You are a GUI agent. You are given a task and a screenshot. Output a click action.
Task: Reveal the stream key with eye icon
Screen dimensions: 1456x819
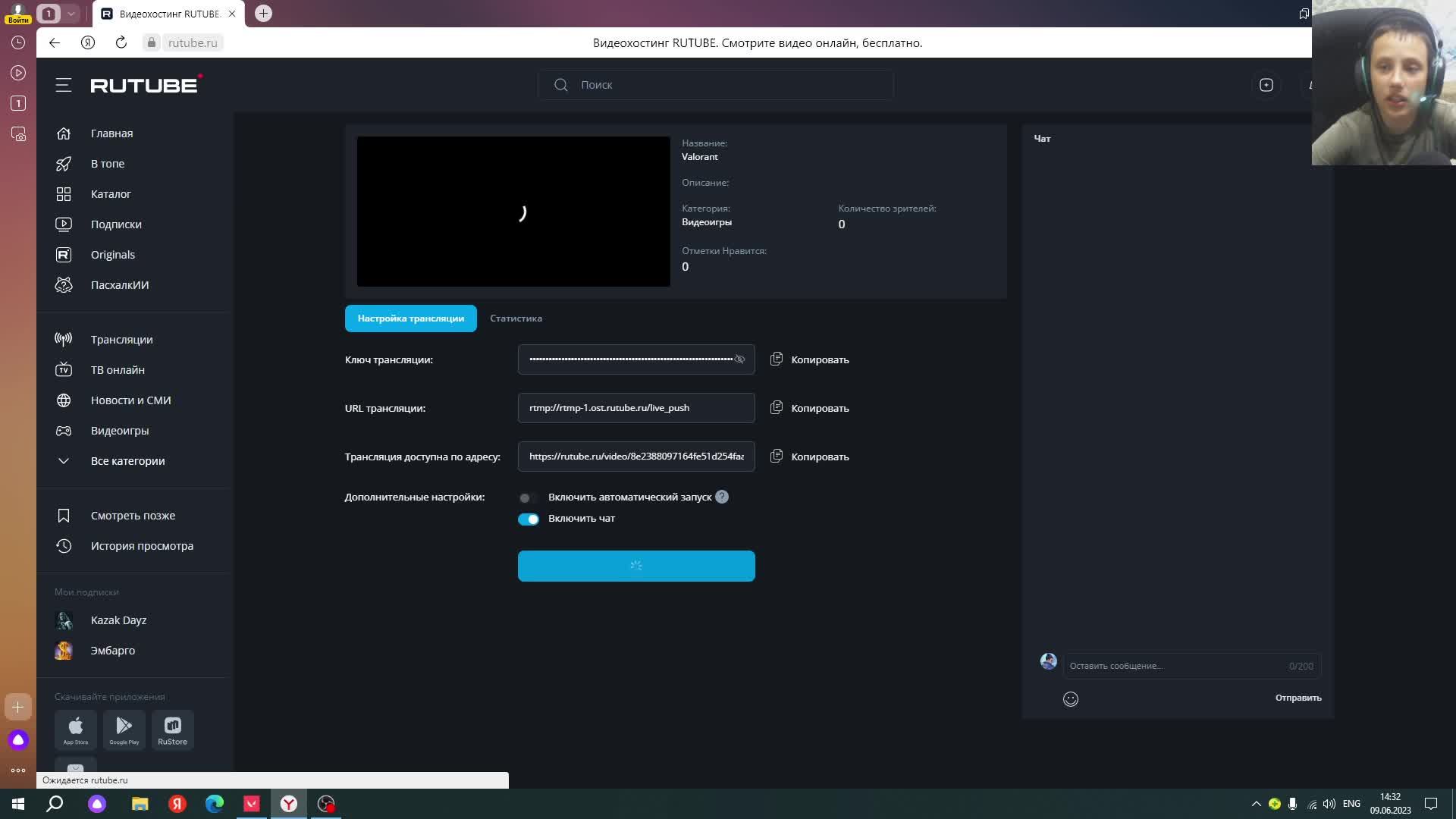coord(739,359)
